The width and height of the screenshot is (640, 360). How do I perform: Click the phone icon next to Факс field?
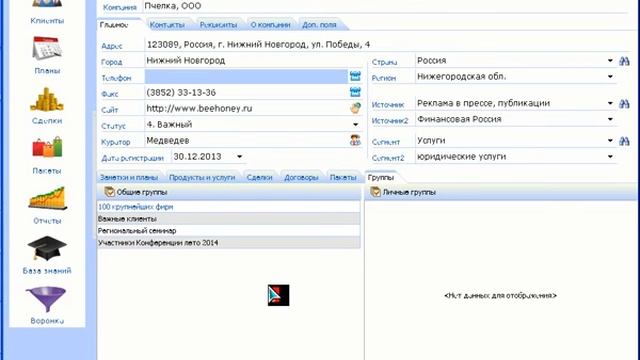(x=356, y=92)
